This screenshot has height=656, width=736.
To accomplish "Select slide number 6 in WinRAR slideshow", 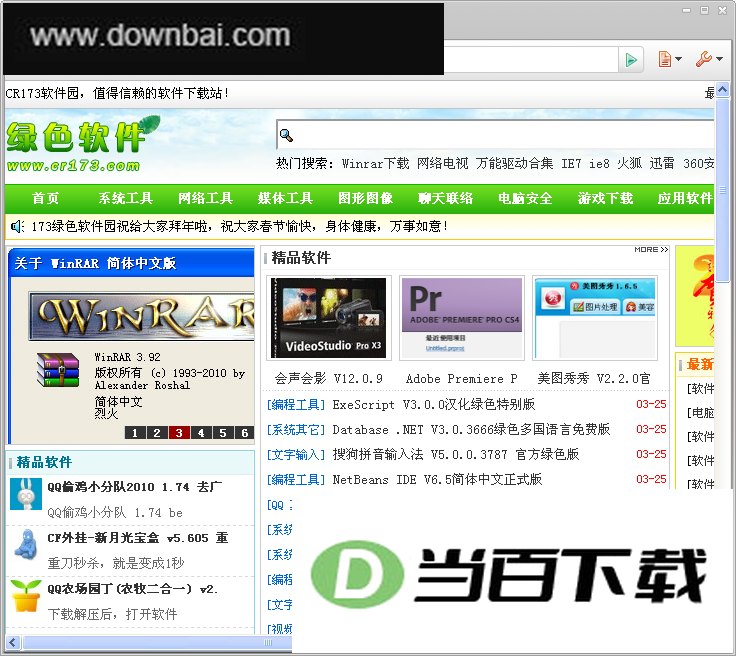I will tap(245, 433).
